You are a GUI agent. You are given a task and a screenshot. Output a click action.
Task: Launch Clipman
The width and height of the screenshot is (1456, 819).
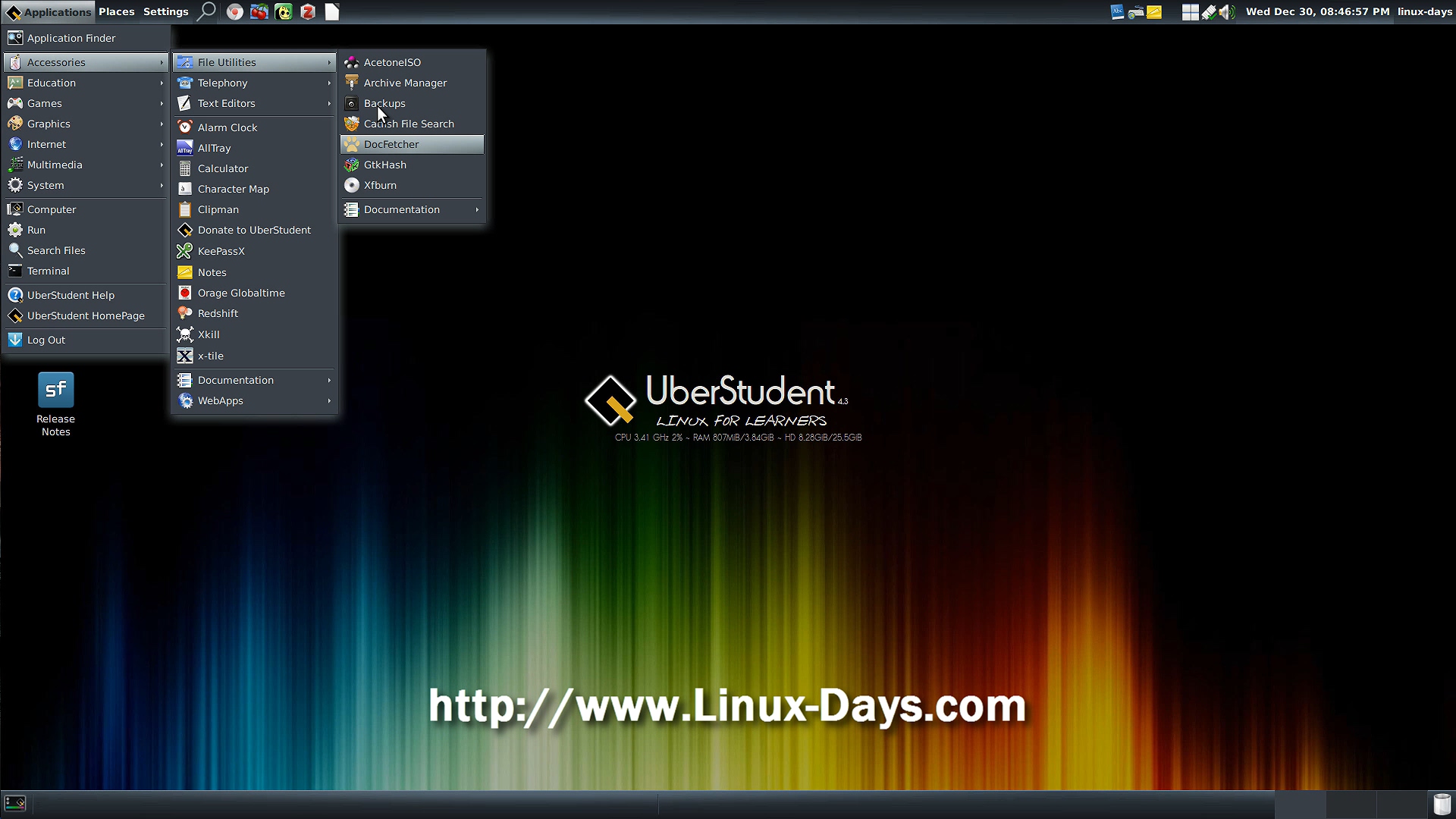click(x=255, y=209)
